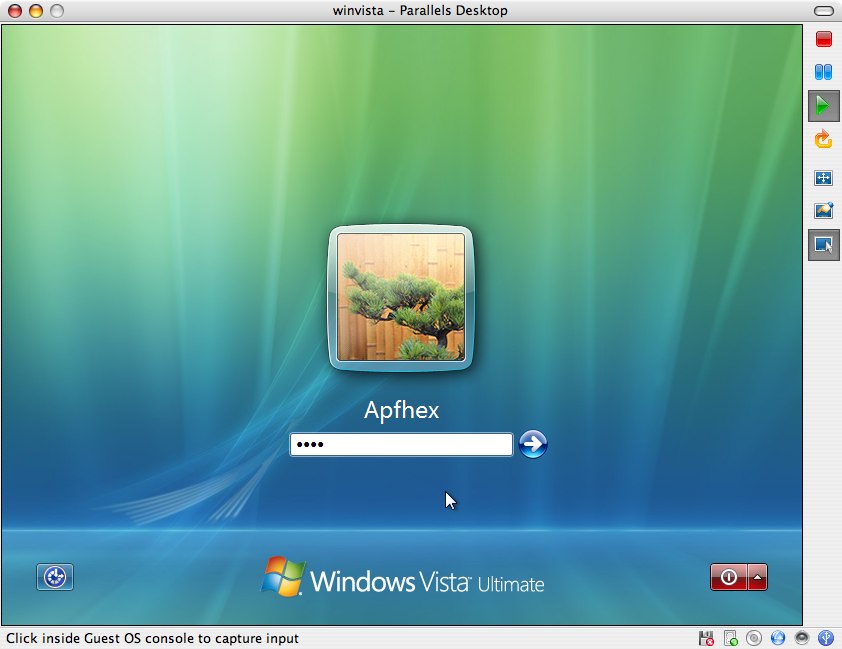Open USB controller status icon
The width and height of the screenshot is (842, 649).
point(825,638)
